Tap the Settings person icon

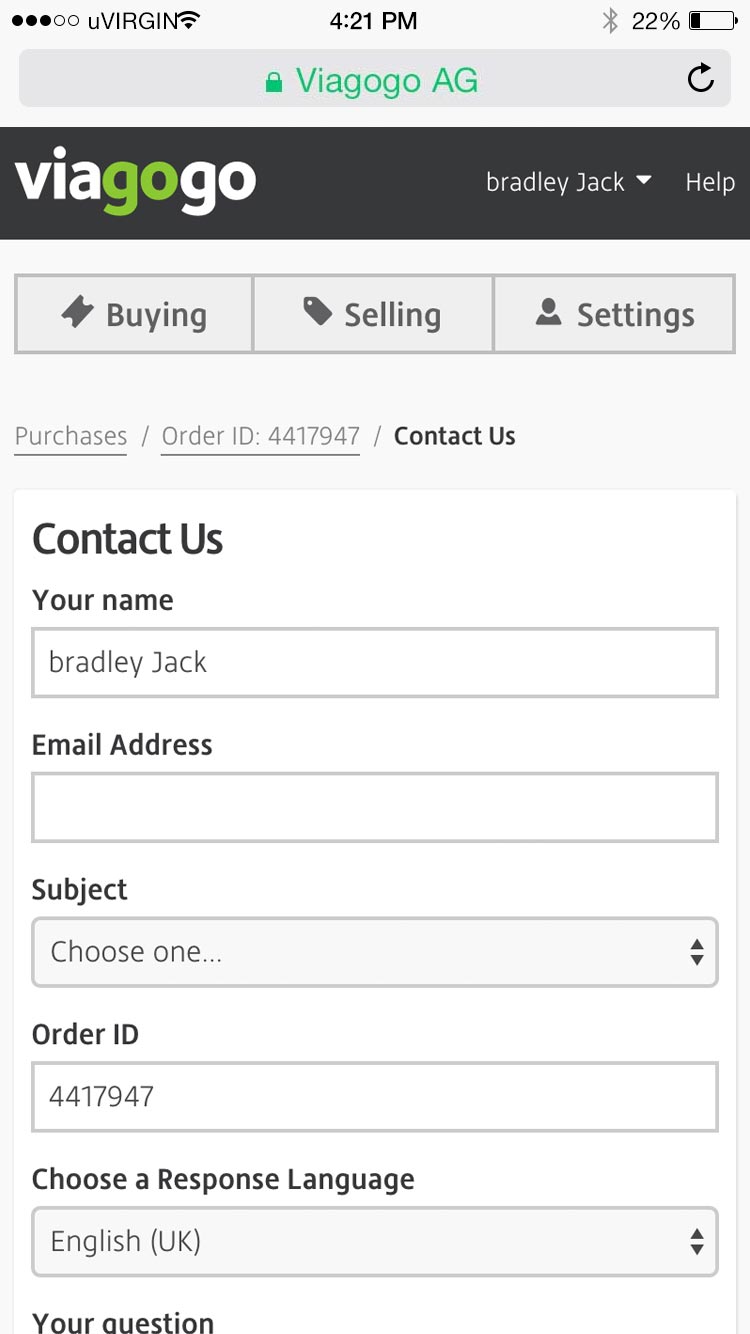click(548, 313)
